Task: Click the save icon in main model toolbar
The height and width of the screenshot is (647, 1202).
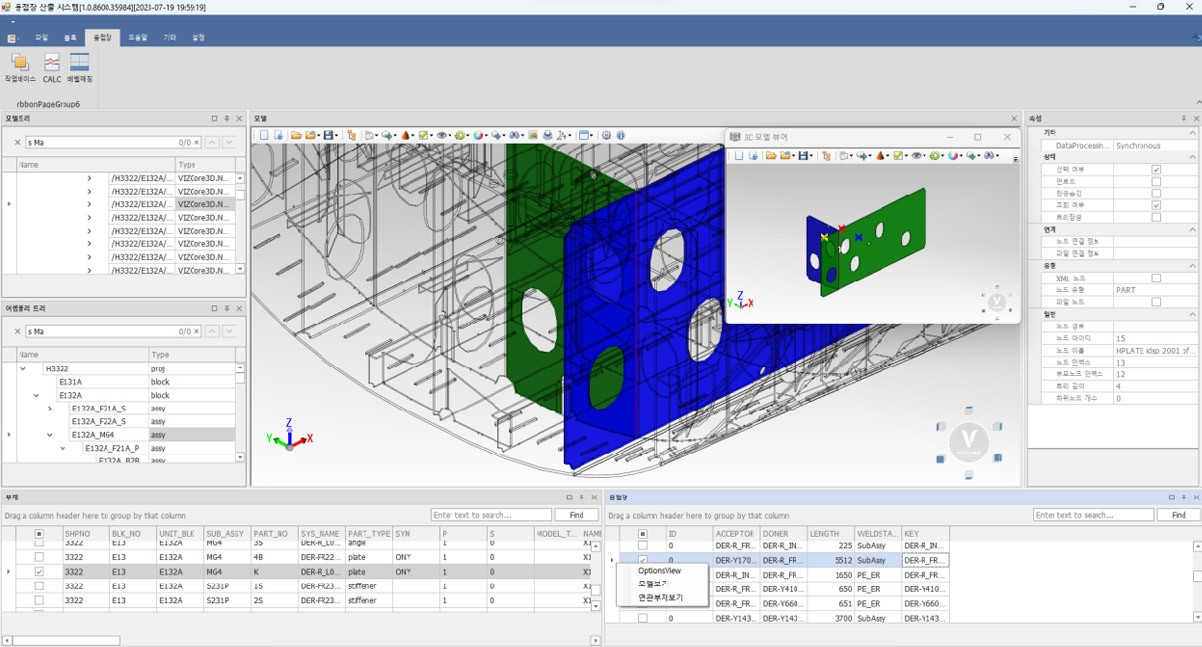Action: [x=328, y=135]
